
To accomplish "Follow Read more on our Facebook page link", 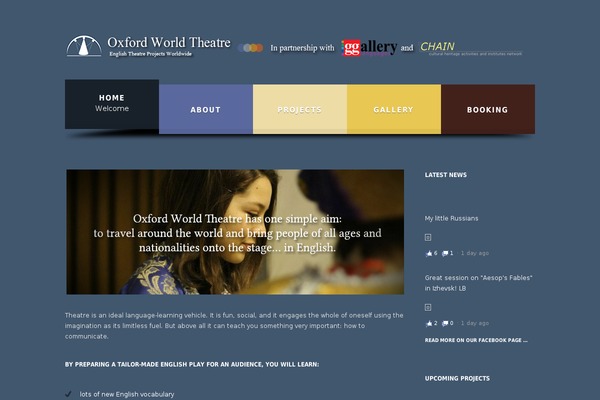I will tap(476, 340).
